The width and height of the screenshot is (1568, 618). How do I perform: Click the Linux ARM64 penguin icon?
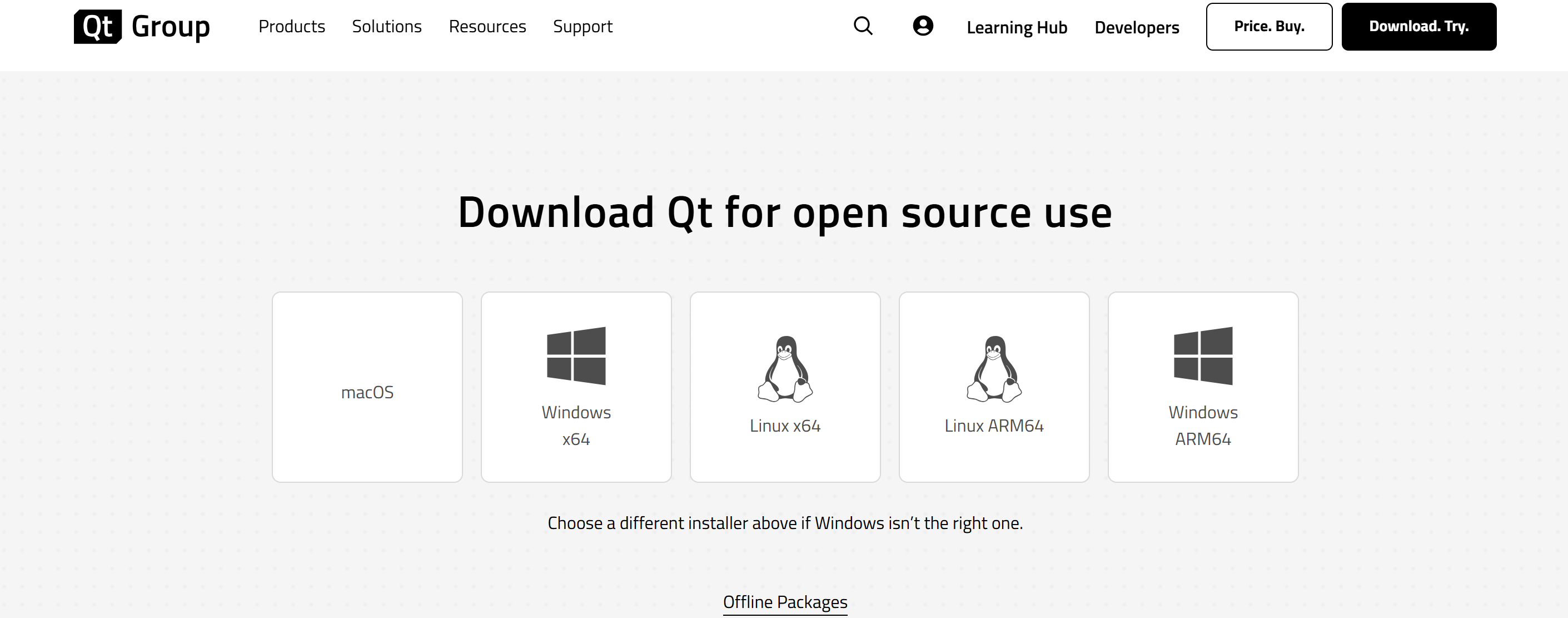coord(994,368)
